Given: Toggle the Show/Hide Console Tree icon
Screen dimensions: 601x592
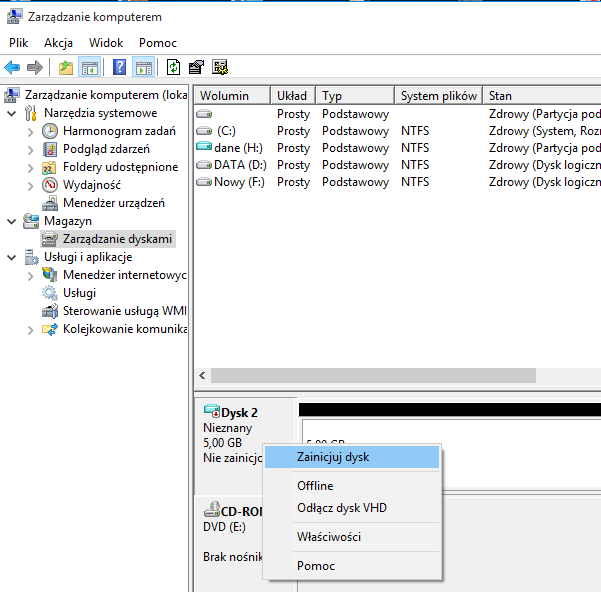Looking at the screenshot, I should [x=89, y=67].
